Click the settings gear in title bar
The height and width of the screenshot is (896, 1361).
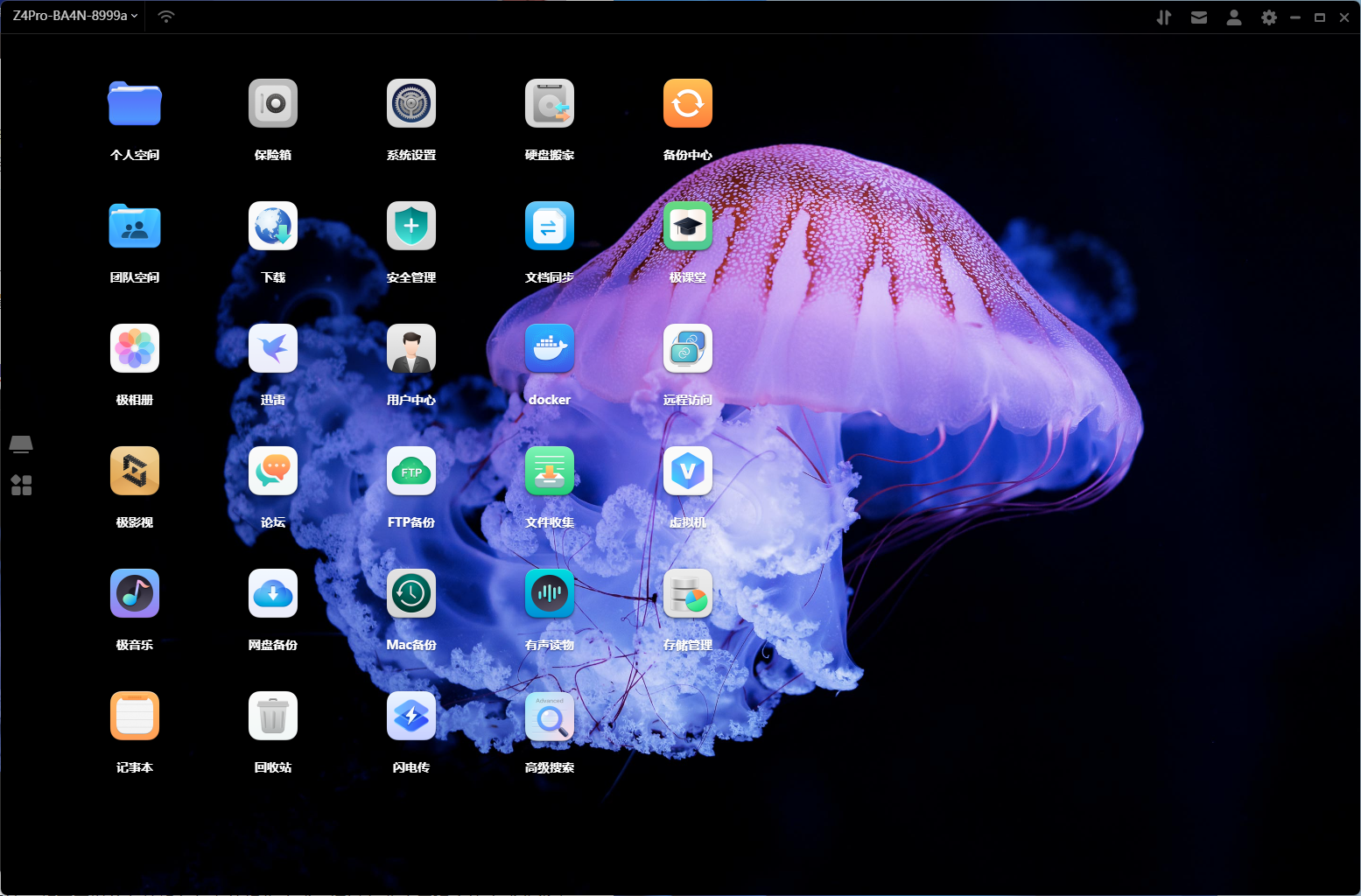tap(1269, 17)
